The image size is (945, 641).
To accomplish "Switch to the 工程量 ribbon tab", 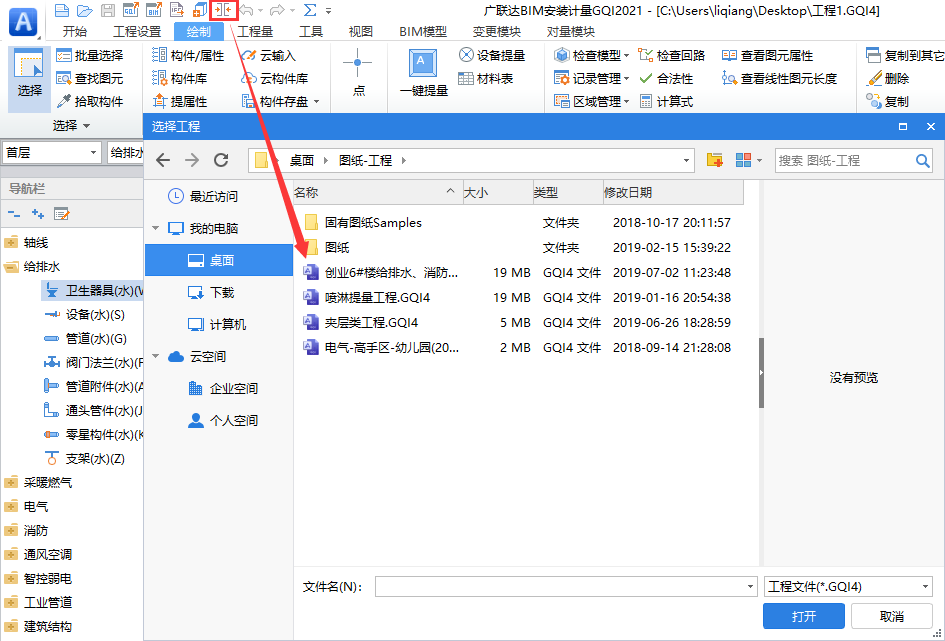I will [x=255, y=31].
